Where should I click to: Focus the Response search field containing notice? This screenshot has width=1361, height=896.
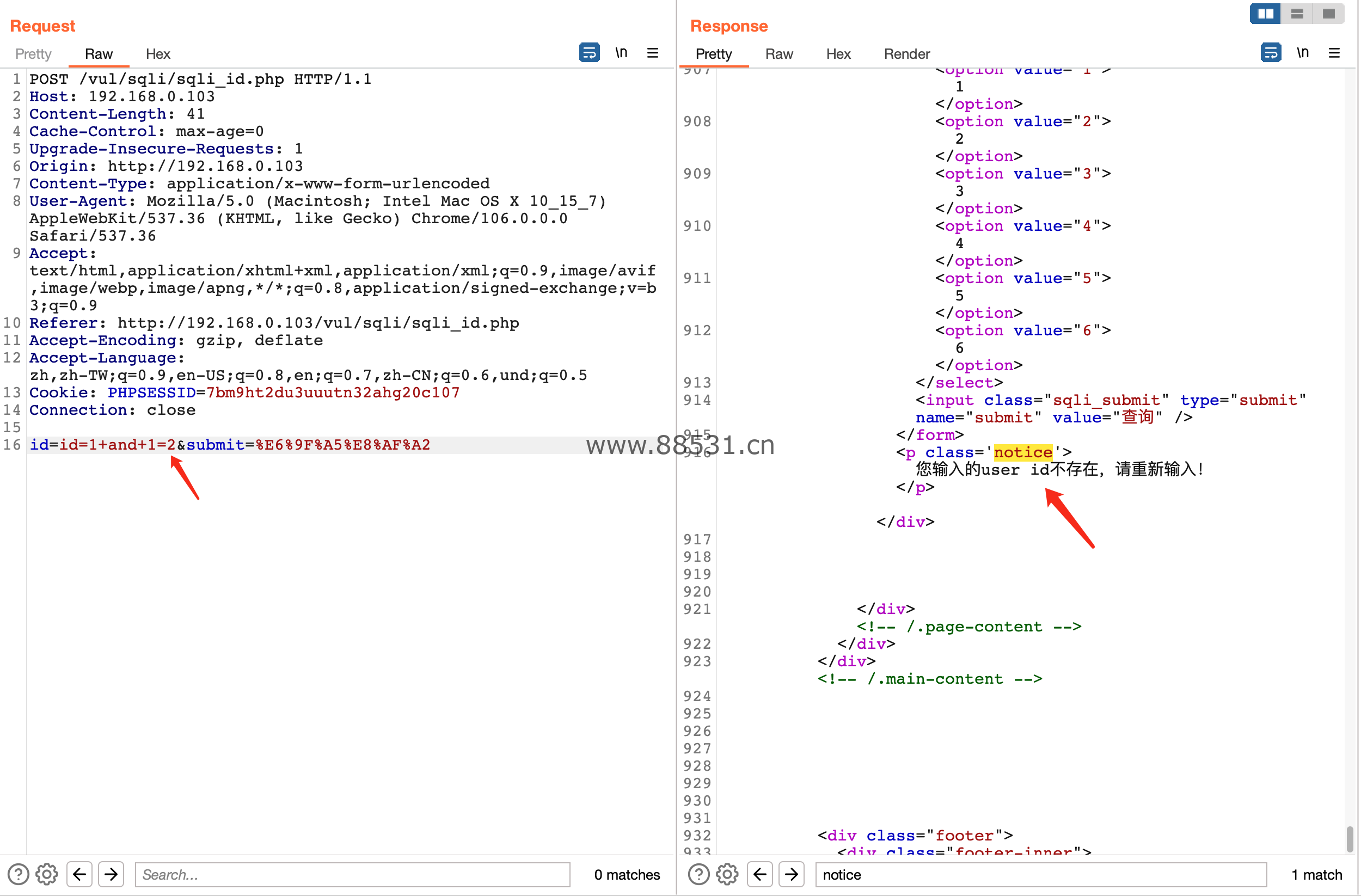[1041, 874]
